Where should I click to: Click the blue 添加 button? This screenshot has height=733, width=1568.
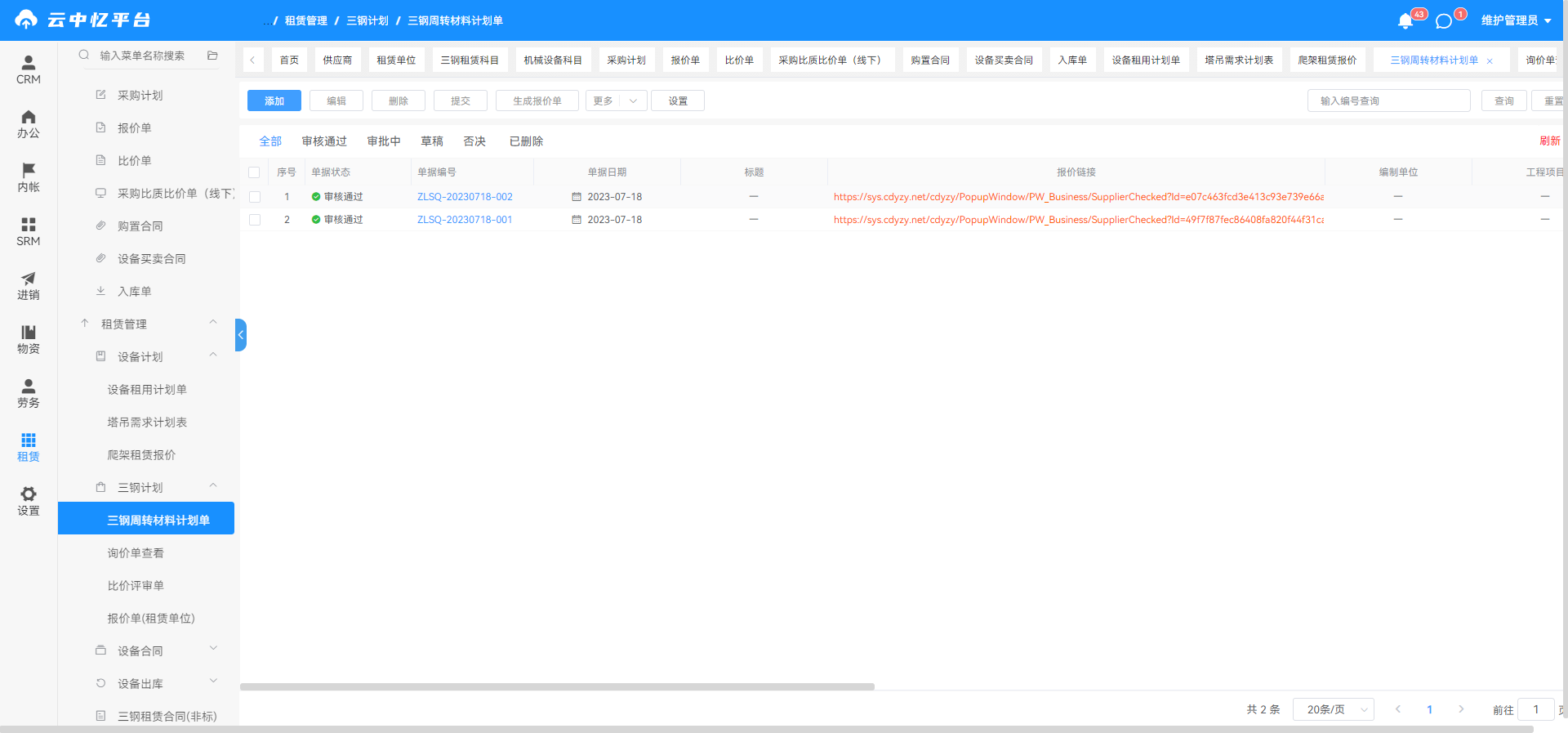[274, 101]
